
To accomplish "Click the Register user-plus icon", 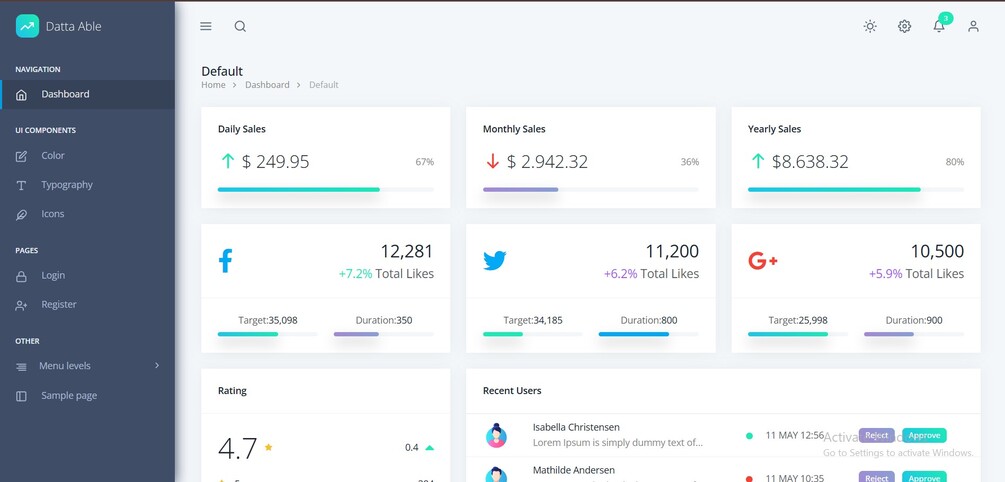I will 21,306.
